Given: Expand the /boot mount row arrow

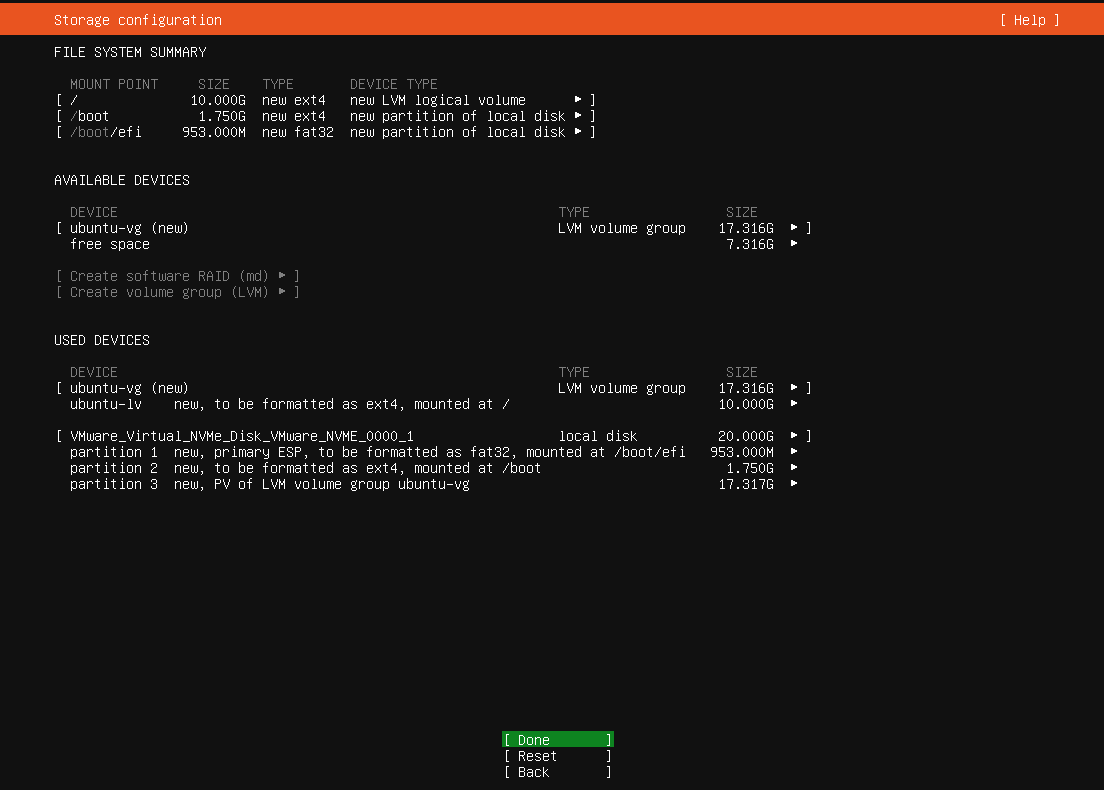Looking at the screenshot, I should coord(578,115).
